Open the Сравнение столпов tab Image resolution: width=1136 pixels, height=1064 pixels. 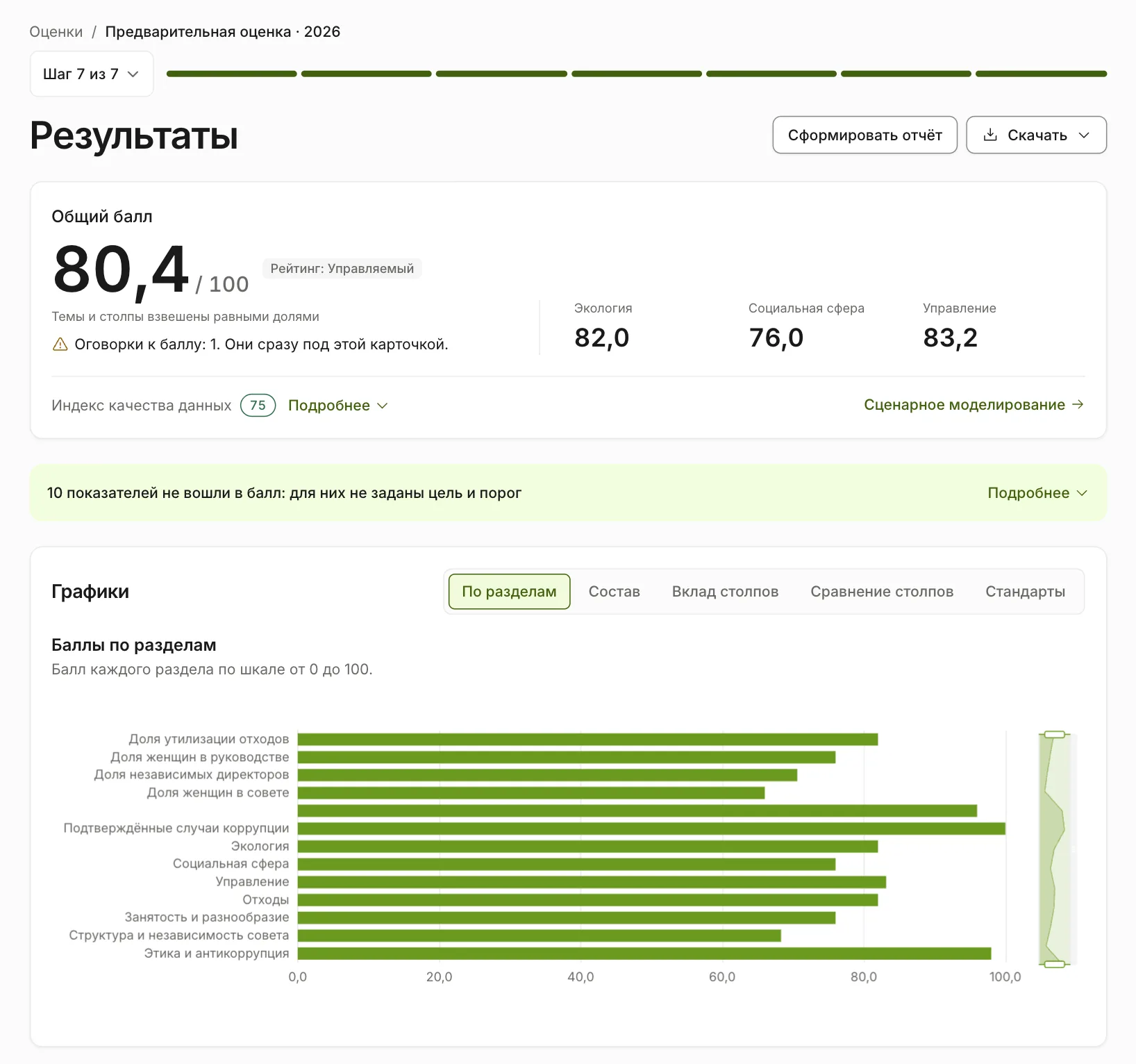coord(882,591)
